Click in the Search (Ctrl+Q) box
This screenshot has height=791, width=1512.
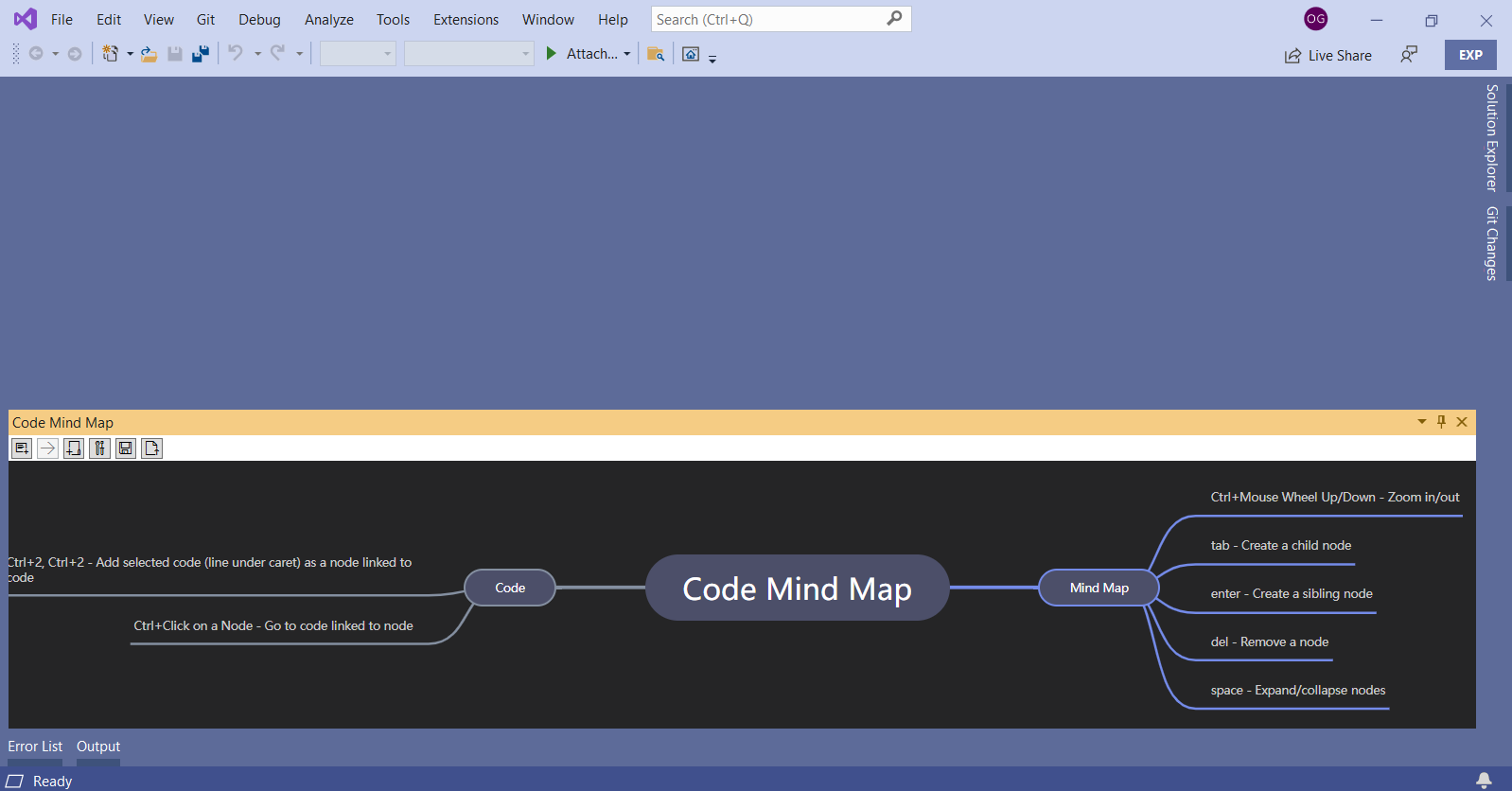(768, 20)
